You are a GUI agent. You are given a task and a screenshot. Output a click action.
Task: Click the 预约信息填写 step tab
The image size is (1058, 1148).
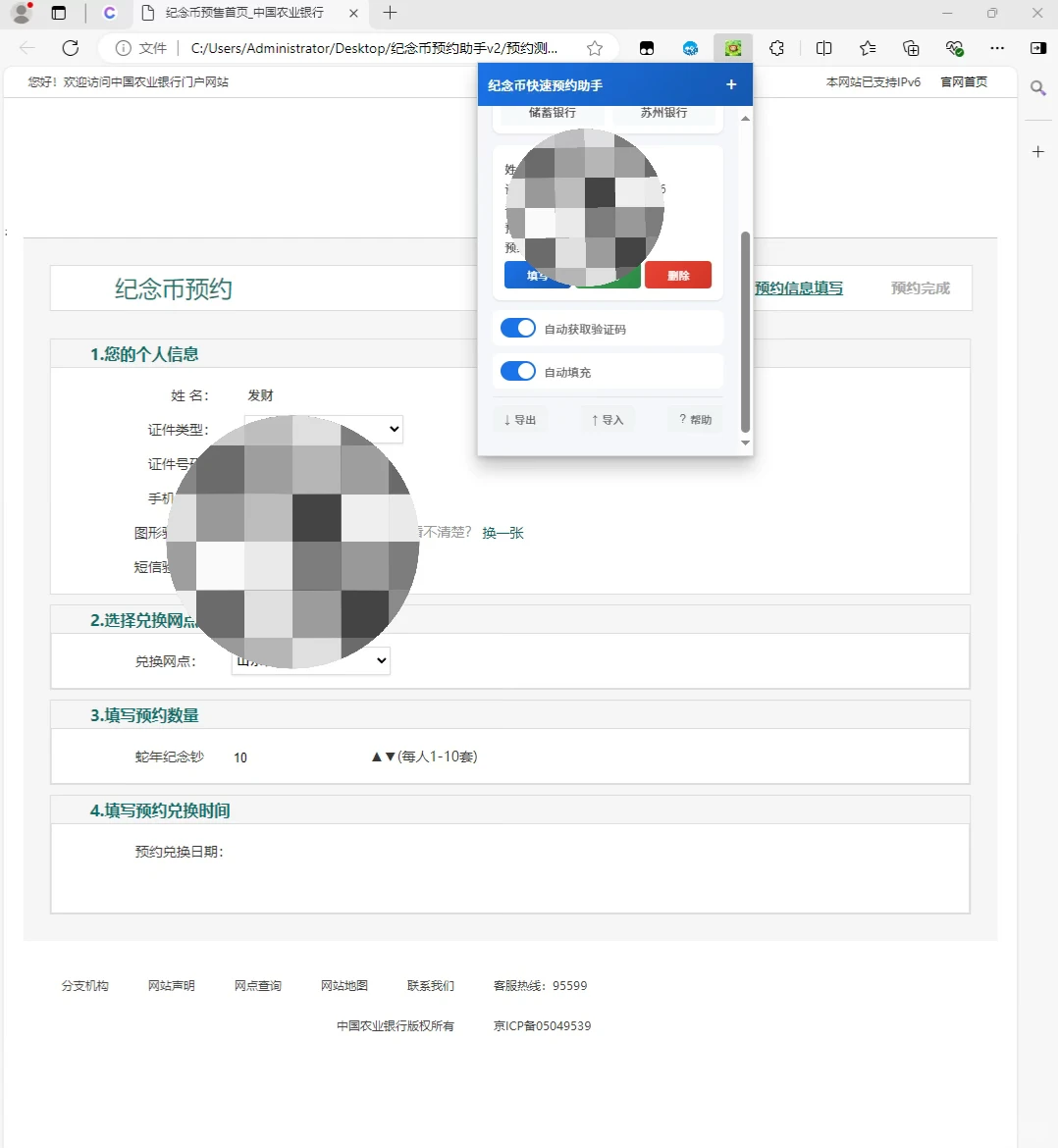pos(799,288)
